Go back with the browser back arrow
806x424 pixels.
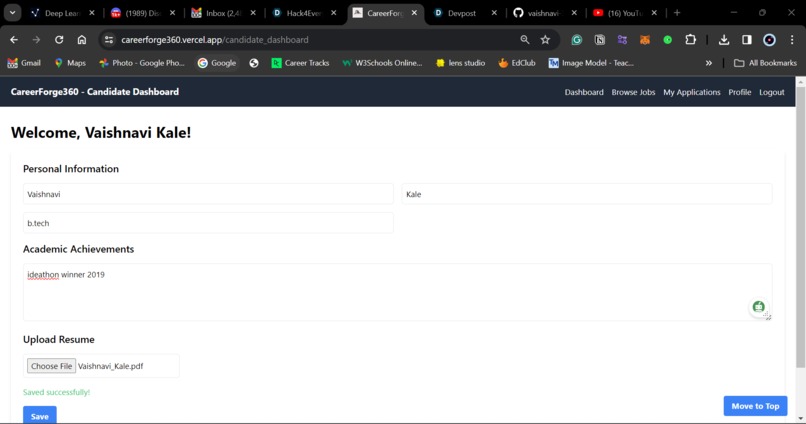point(14,40)
